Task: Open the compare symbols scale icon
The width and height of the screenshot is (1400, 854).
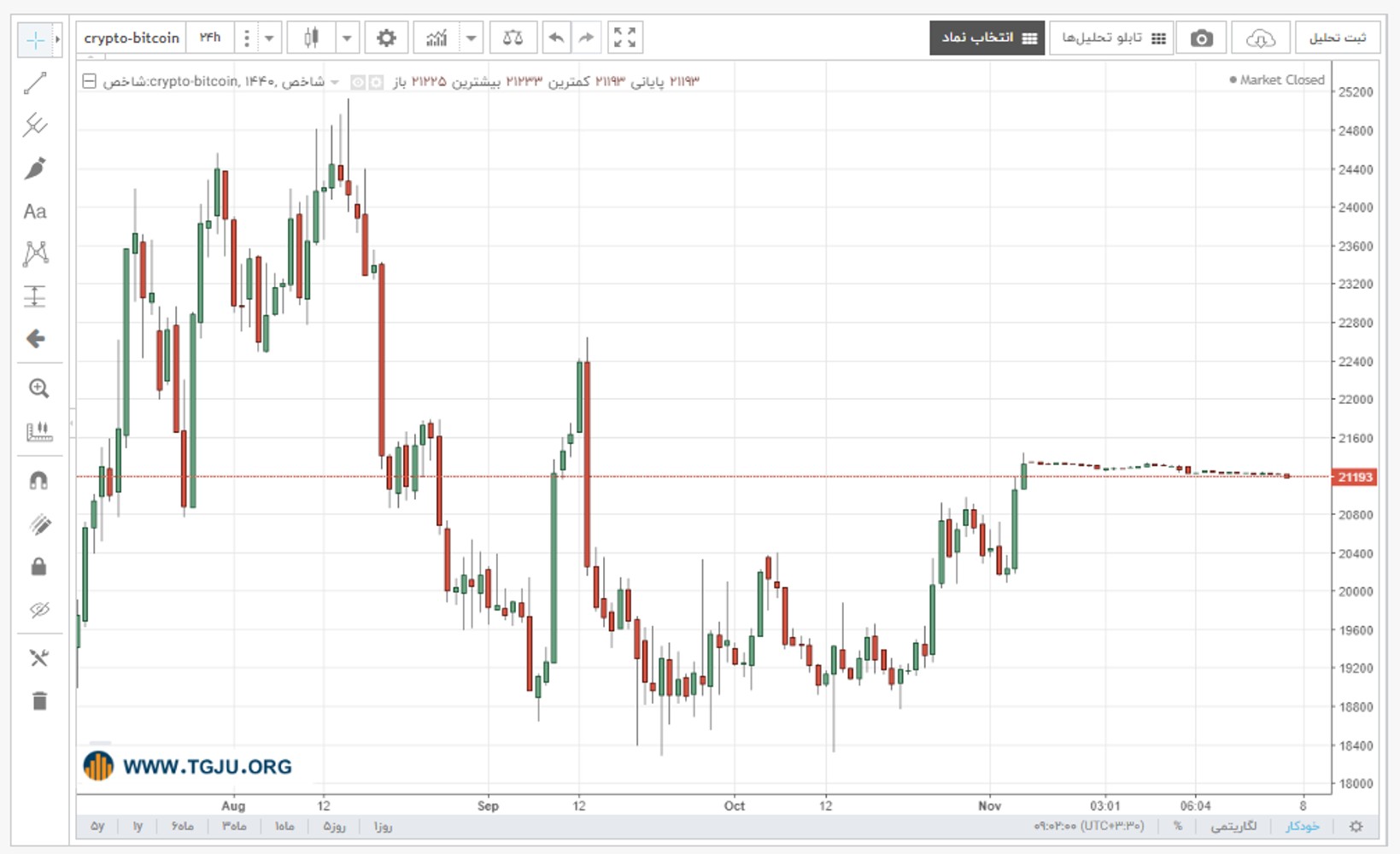Action: pyautogui.click(x=513, y=38)
